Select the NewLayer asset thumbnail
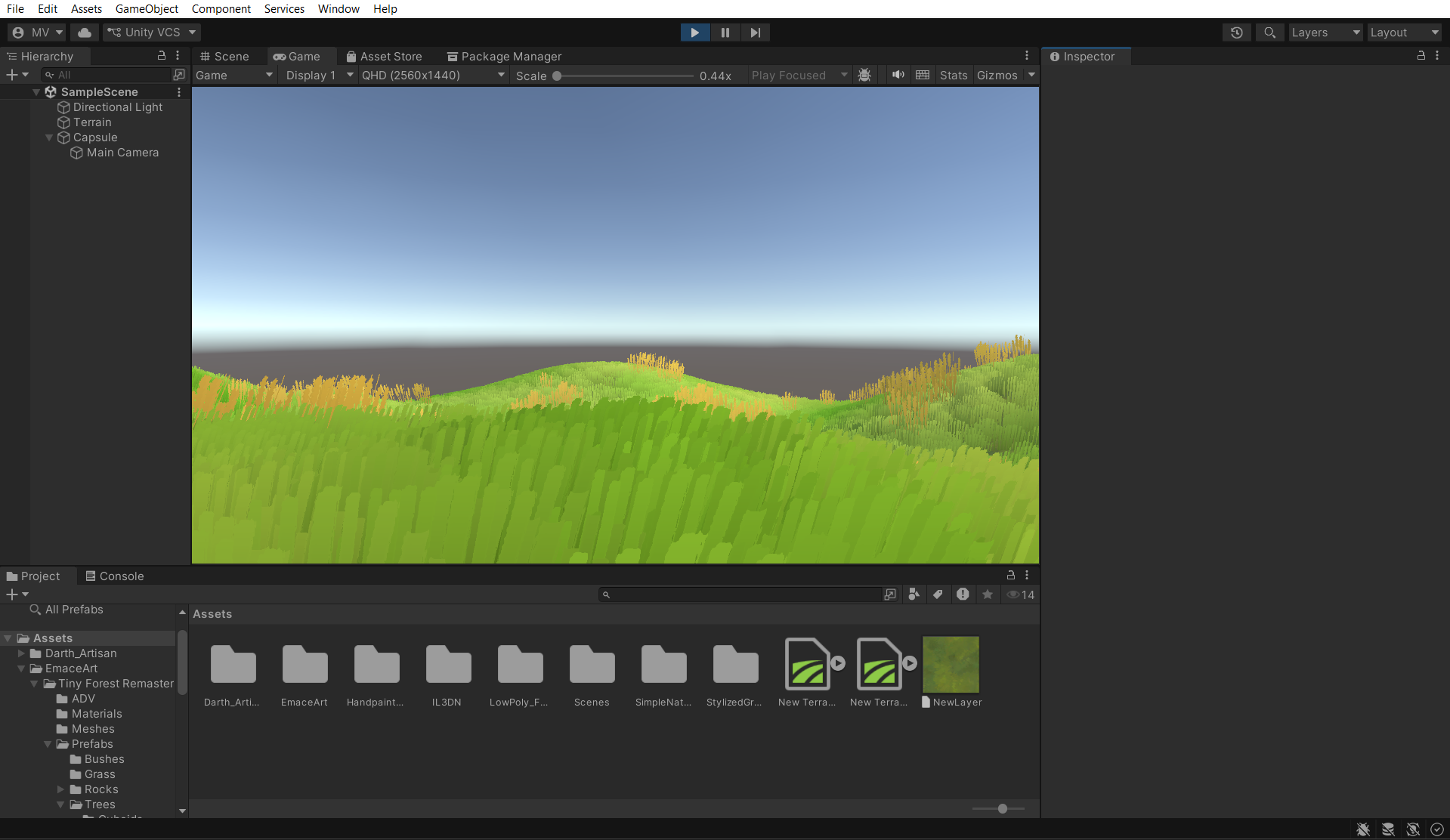1450x840 pixels. tap(951, 665)
